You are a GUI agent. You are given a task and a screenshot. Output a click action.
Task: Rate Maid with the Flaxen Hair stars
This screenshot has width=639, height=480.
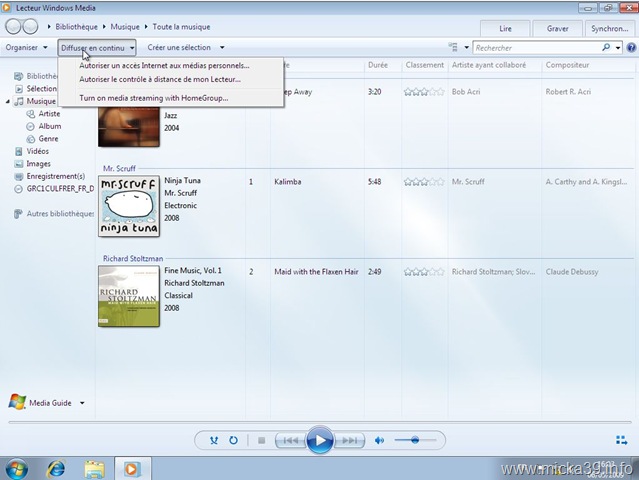click(424, 272)
